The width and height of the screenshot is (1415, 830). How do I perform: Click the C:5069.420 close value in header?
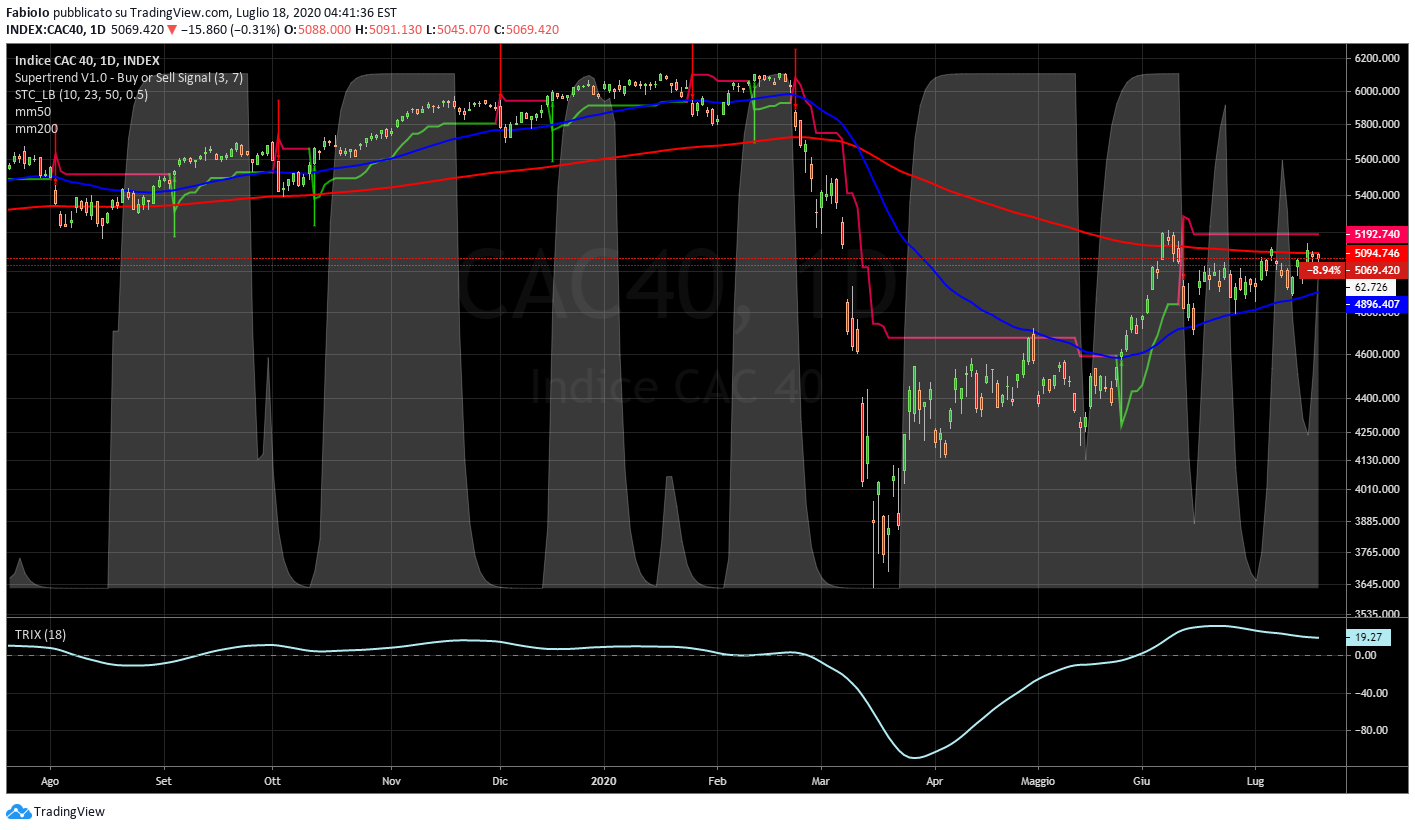point(526,30)
